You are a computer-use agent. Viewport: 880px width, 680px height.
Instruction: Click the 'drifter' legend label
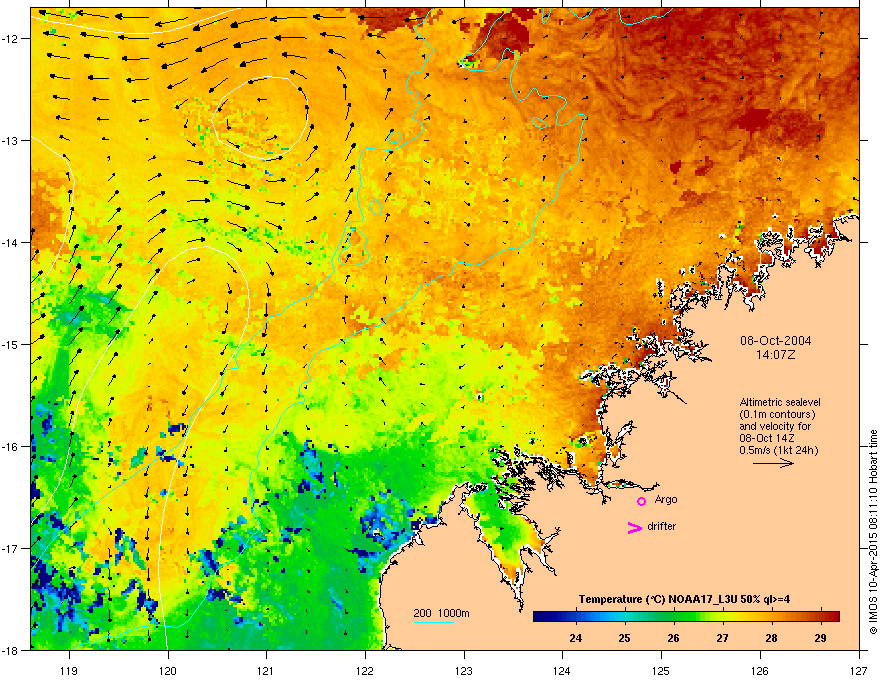[x=662, y=526]
